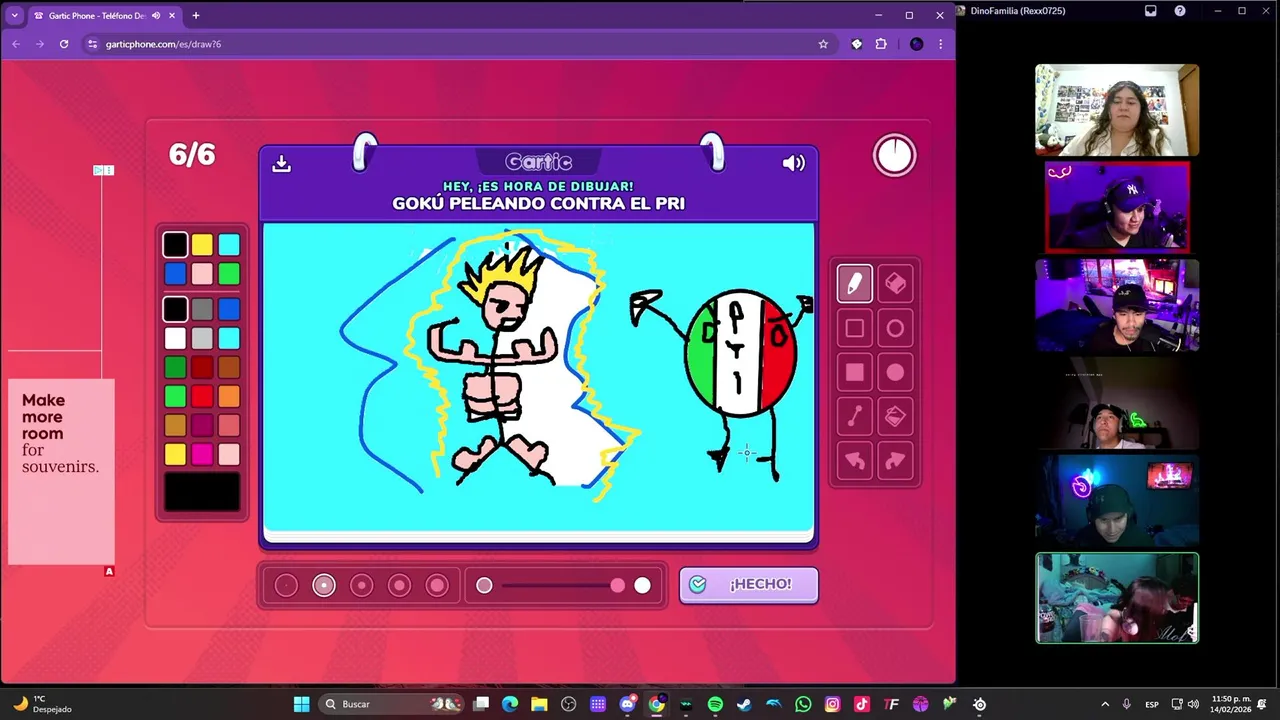Image resolution: width=1280 pixels, height=720 pixels.
Task: Click the round timer clock icon
Action: (894, 155)
